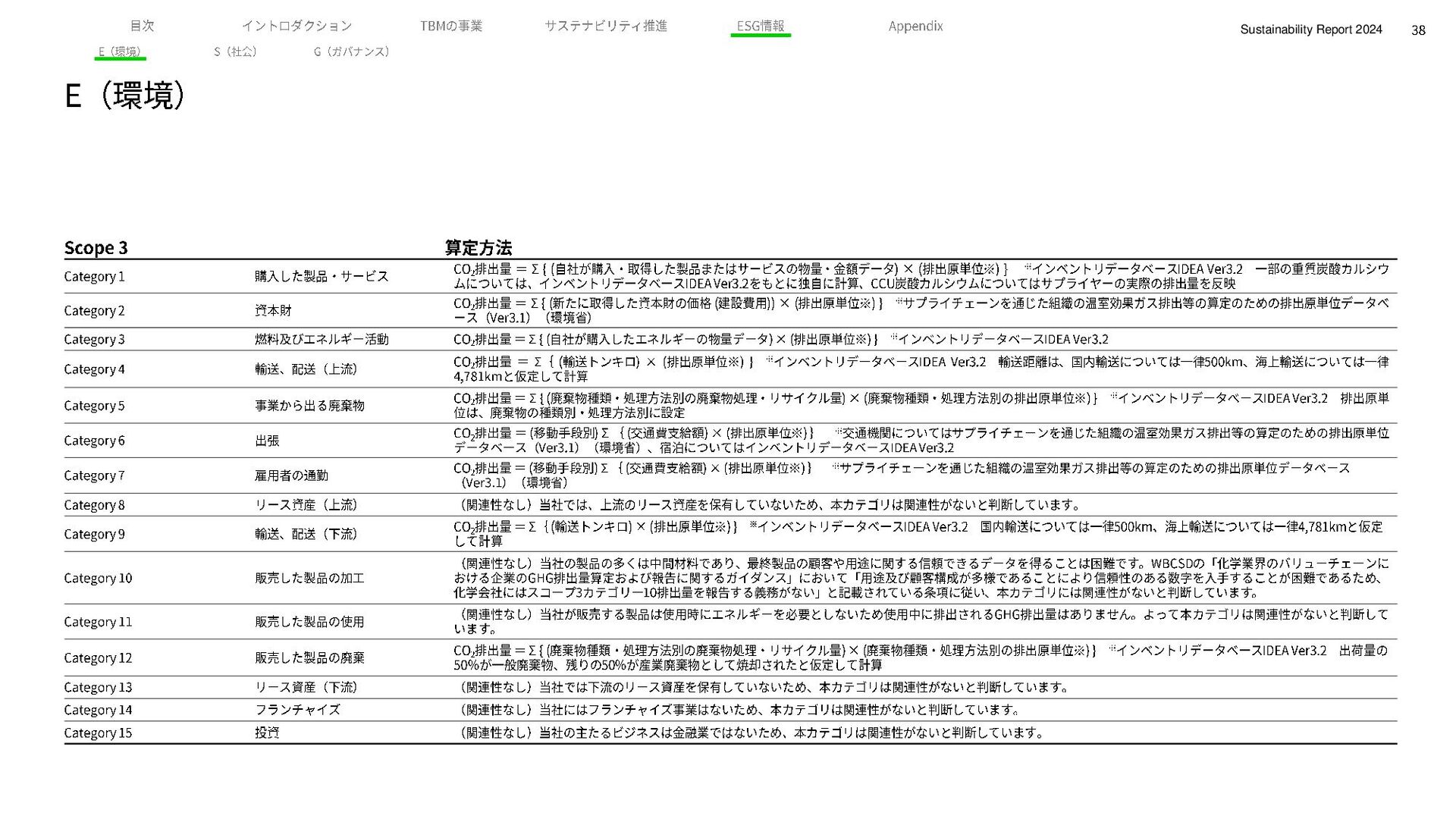1456x819 pixels.
Task: Select the E（環境） sub-tab
Action: click(x=120, y=52)
